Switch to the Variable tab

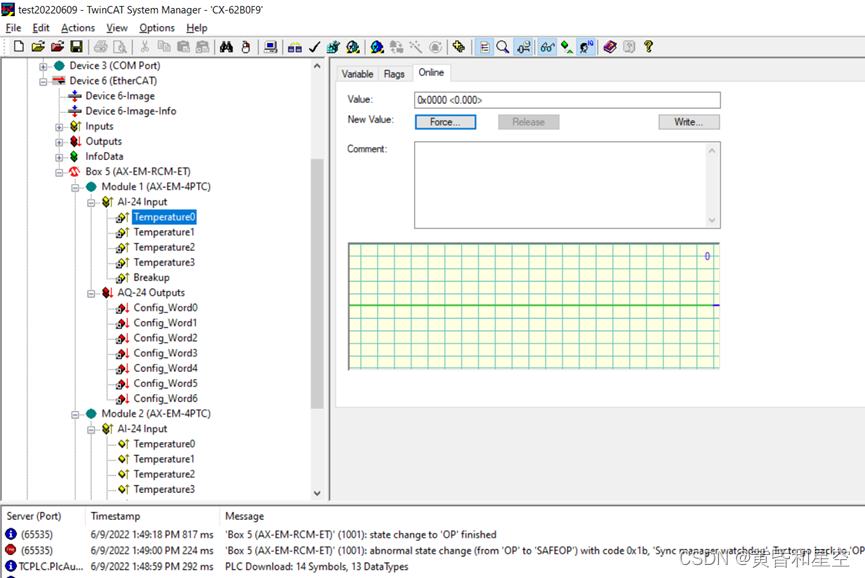[x=357, y=74]
